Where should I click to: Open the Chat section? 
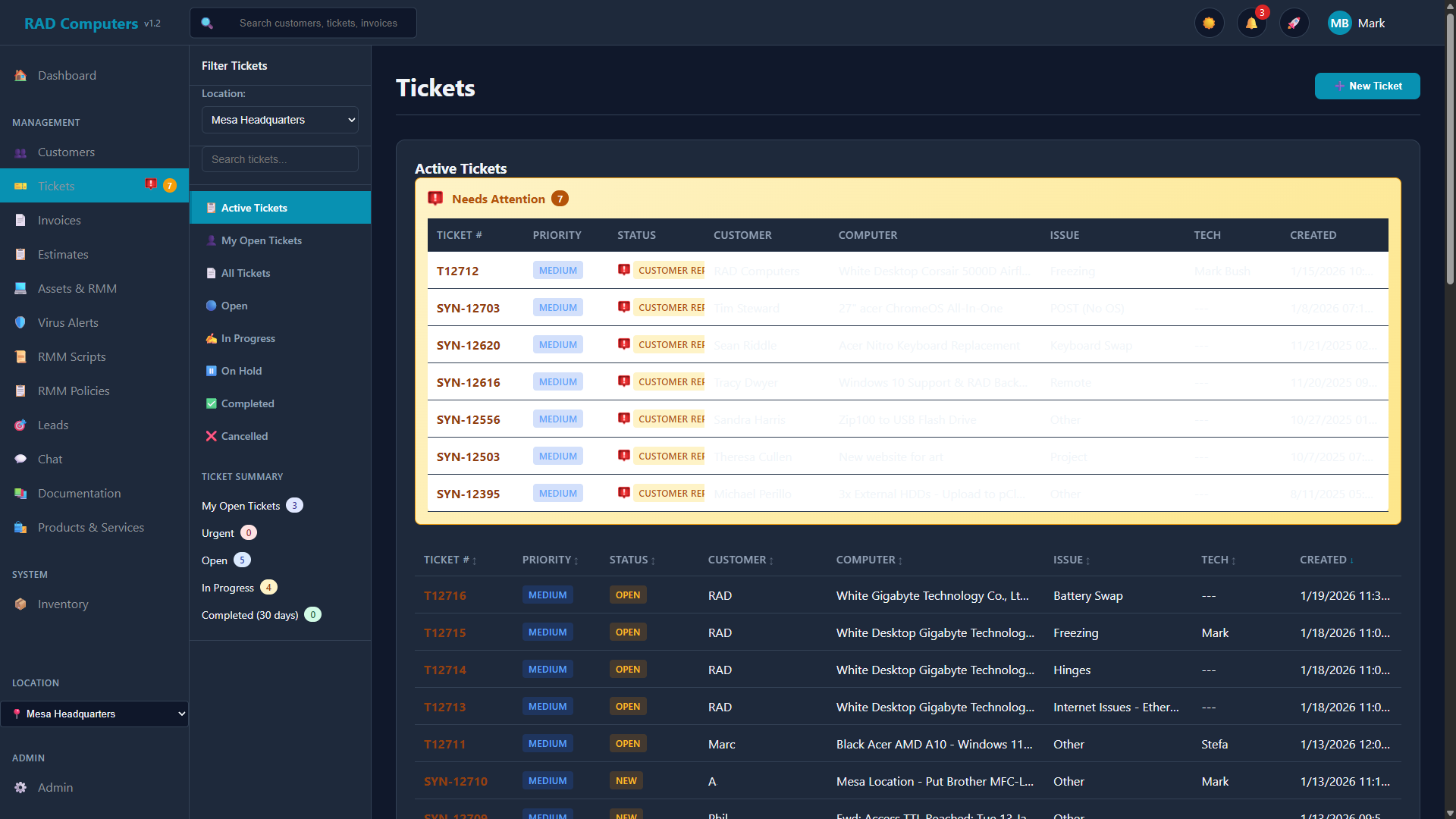pos(49,459)
